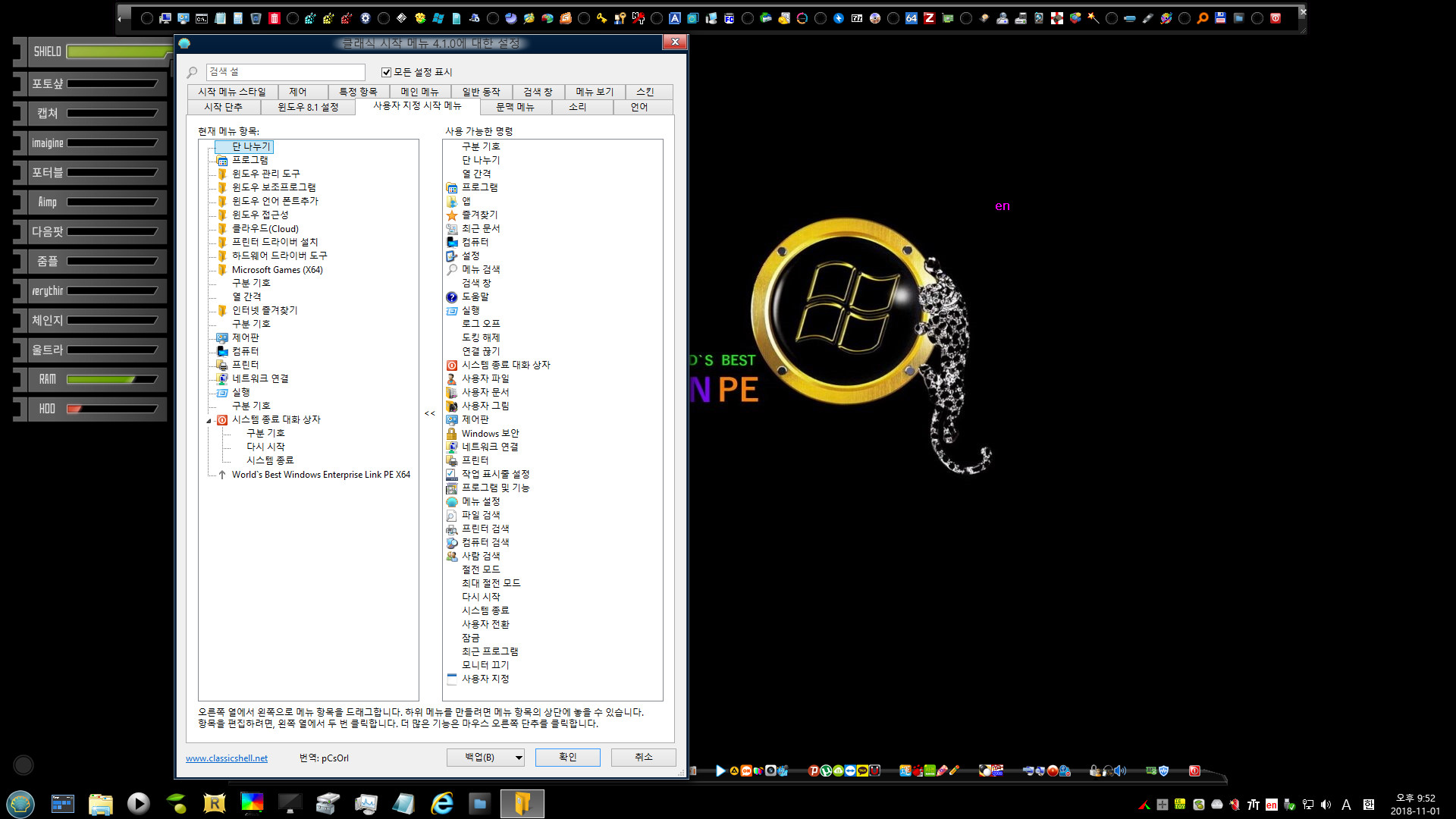Select '실행' icon in current menu list

pos(222,393)
